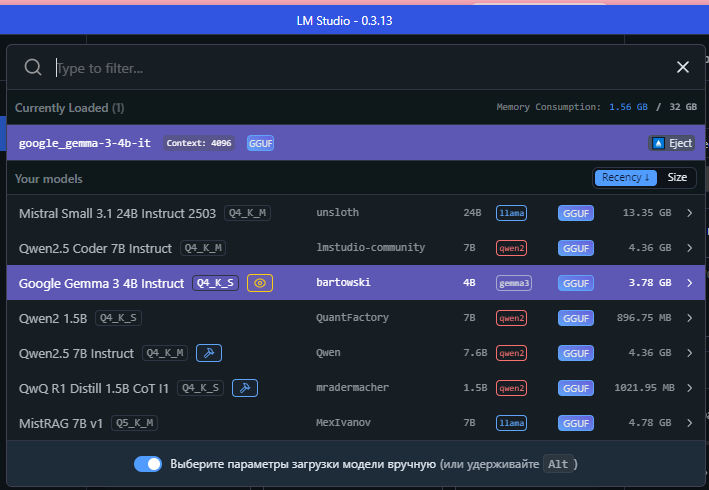Click mradermacher publisher name
Viewport: 709px width, 490px height.
(x=352, y=387)
